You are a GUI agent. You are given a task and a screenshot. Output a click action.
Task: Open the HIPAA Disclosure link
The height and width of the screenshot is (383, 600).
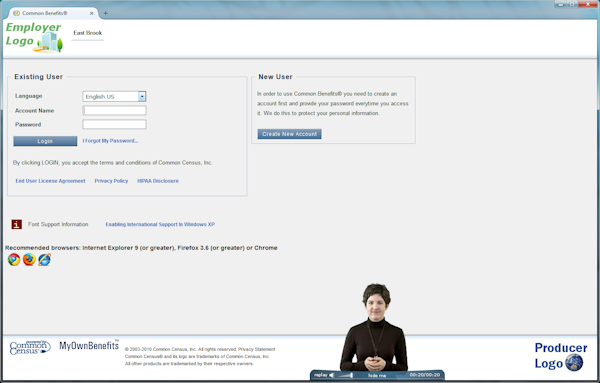point(158,181)
